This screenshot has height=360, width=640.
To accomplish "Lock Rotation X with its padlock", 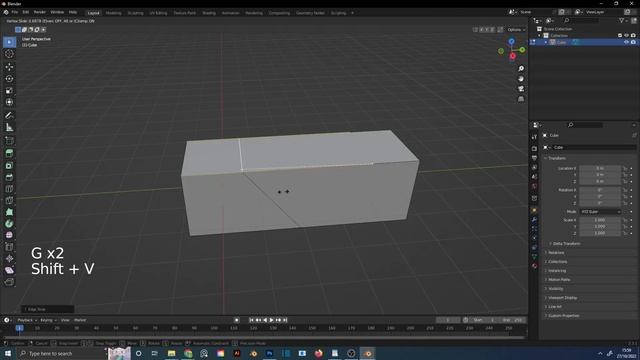I will point(625,190).
